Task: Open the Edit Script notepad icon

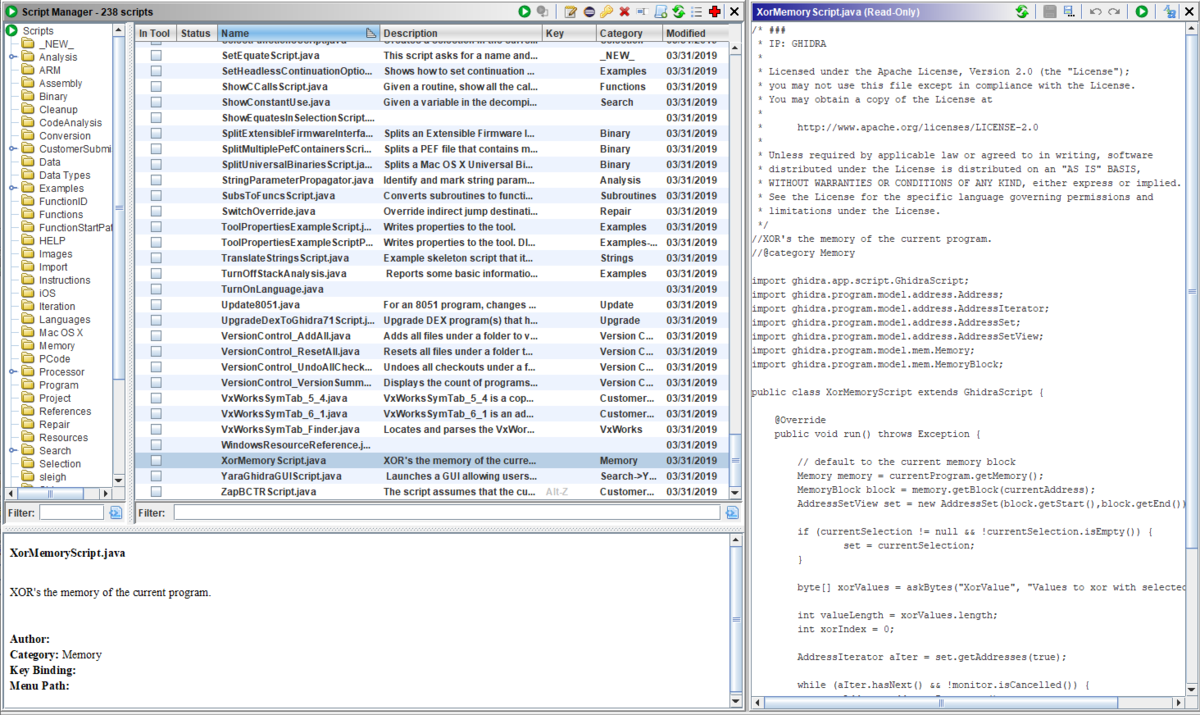Action: [x=571, y=12]
